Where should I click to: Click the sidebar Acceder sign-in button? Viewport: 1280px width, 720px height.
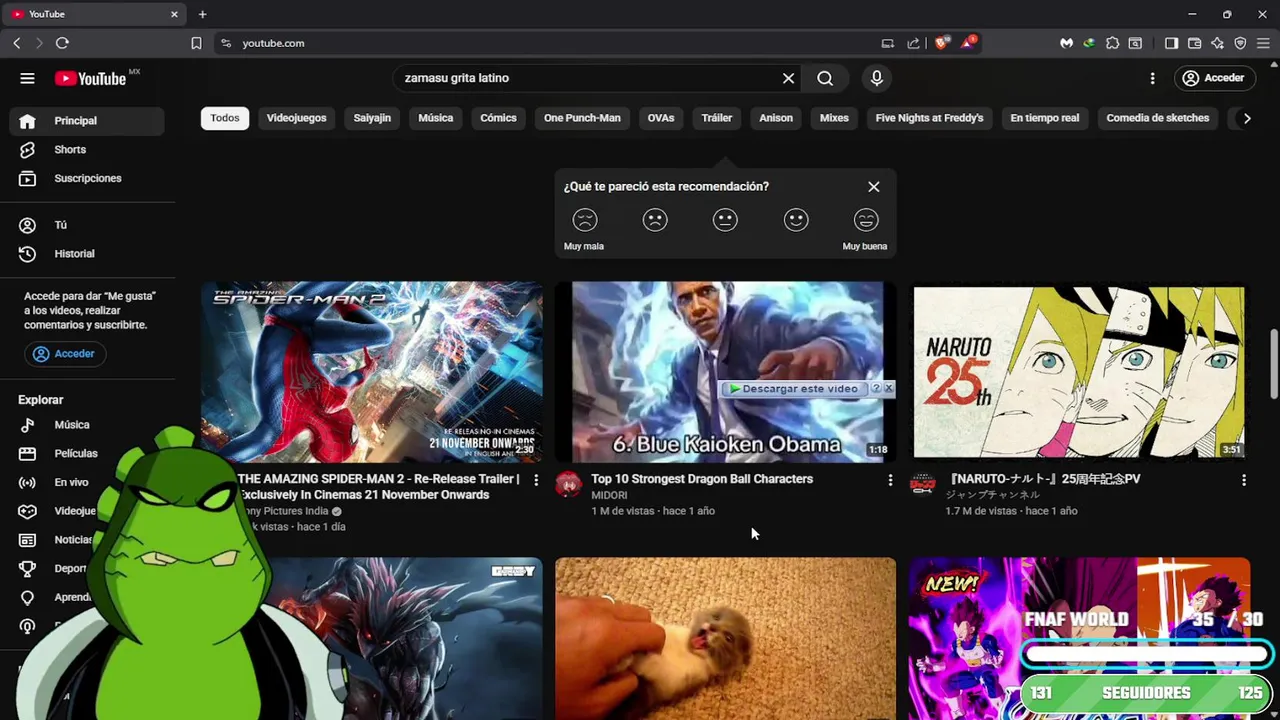point(65,354)
